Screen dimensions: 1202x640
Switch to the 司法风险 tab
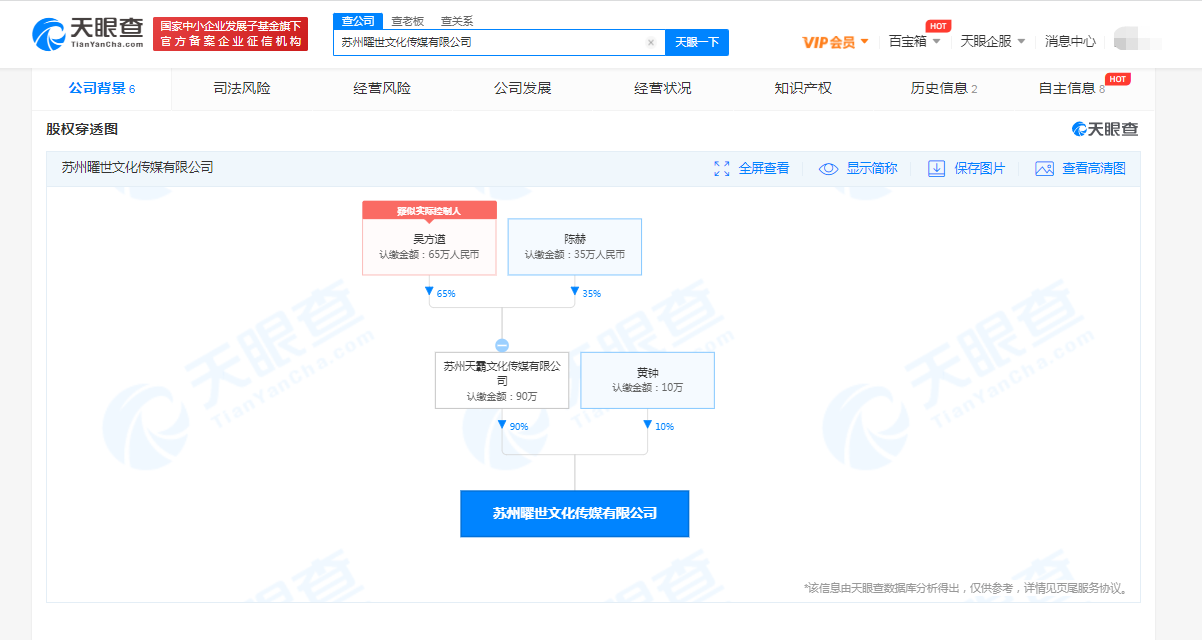[x=242, y=88]
